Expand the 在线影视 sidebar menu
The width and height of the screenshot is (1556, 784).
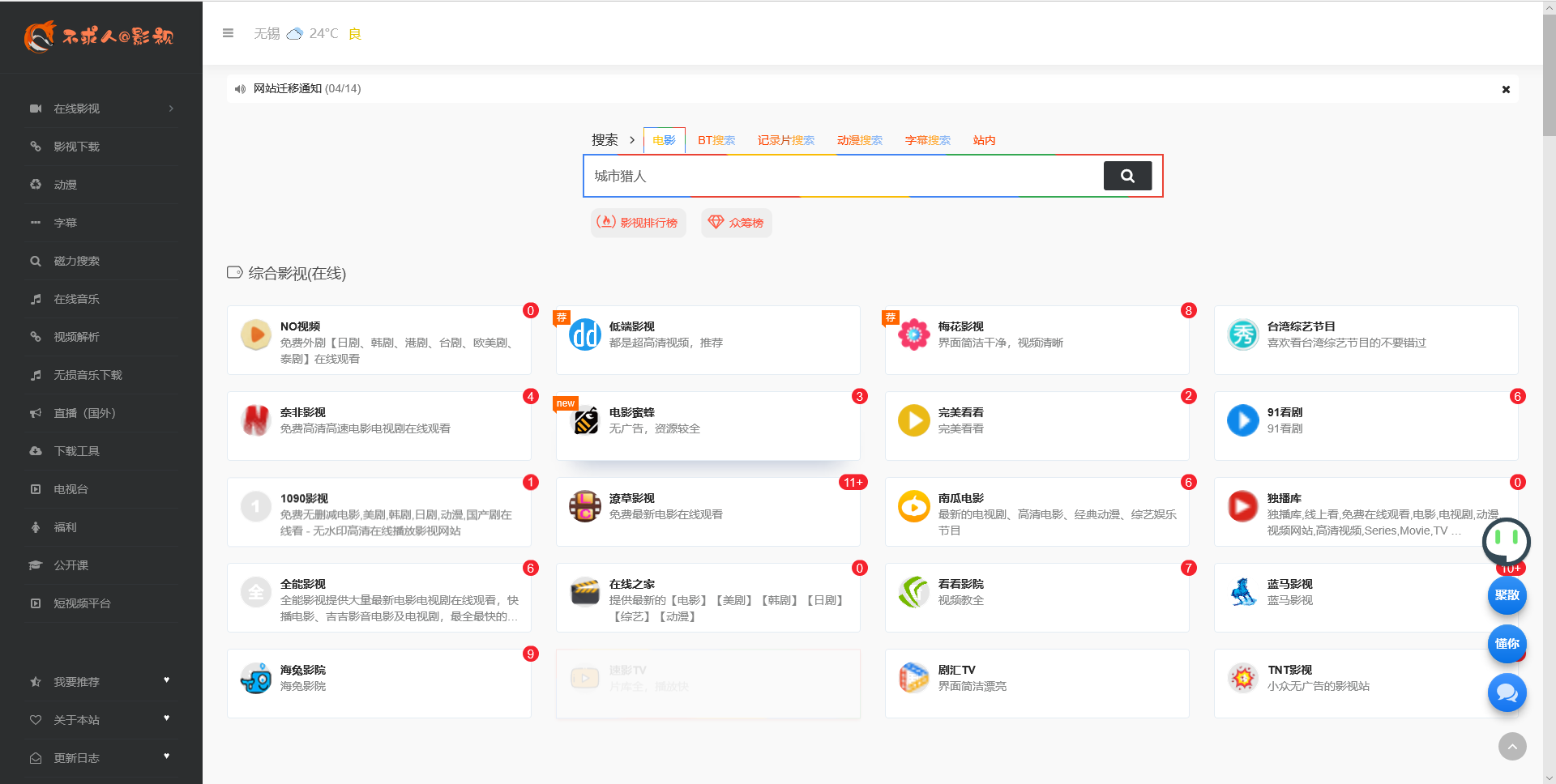click(101, 109)
